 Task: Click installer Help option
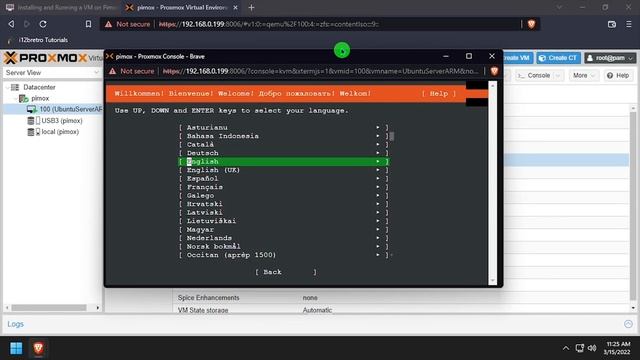[439, 94]
